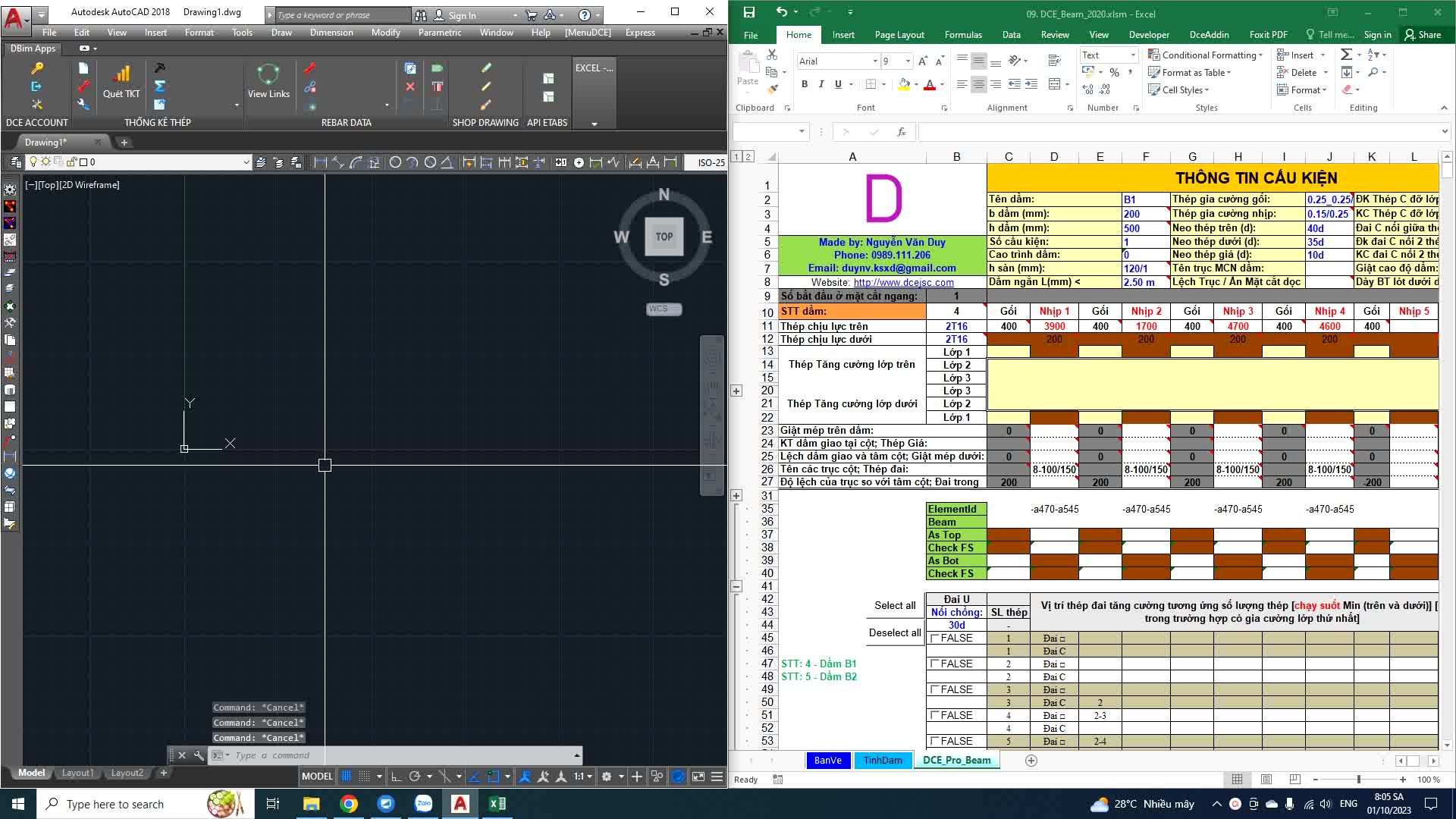Click the Save icon in Excel title bar

point(749,13)
